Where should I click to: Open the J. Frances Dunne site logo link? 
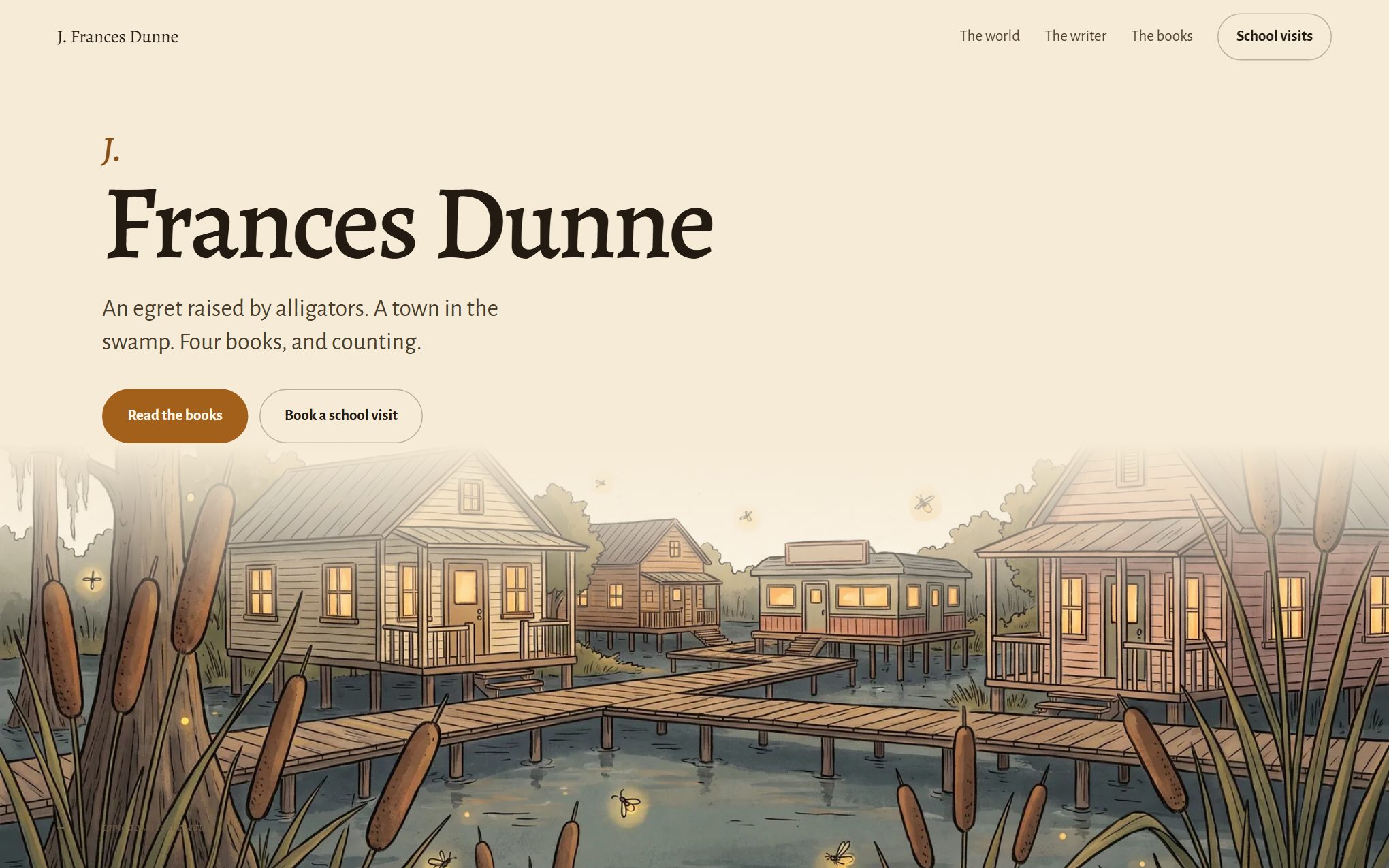[x=118, y=37]
